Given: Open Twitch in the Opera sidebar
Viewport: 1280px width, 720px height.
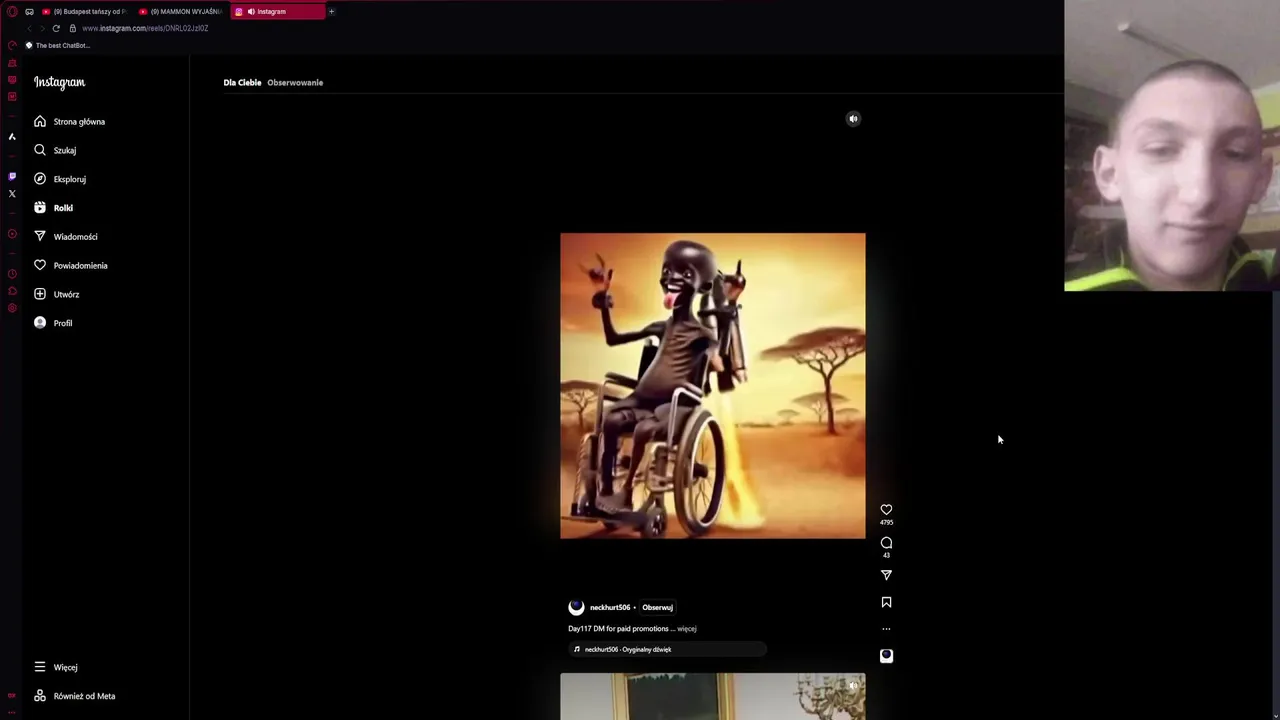Looking at the screenshot, I should pos(12,176).
